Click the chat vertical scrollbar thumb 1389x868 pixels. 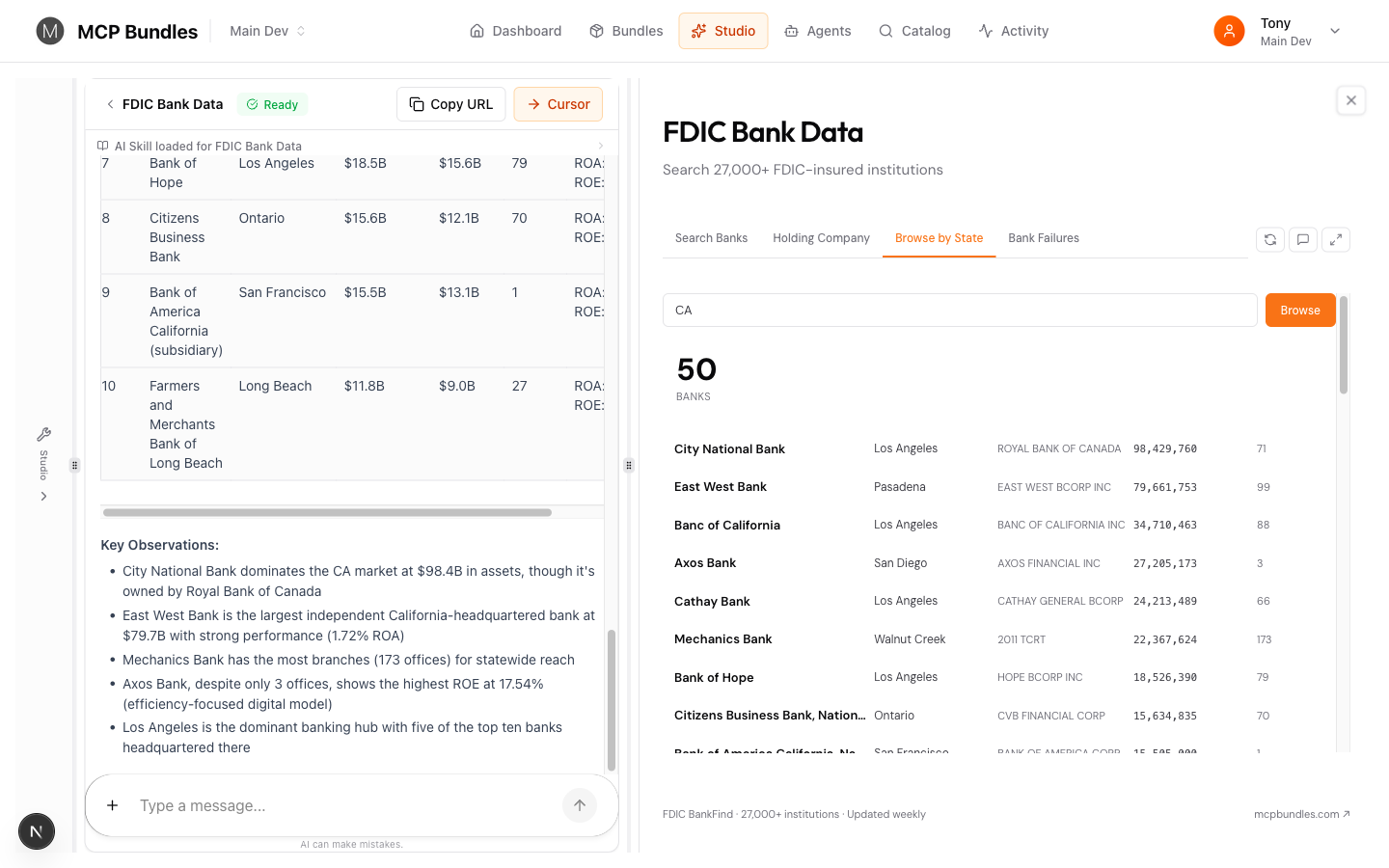tap(611, 699)
